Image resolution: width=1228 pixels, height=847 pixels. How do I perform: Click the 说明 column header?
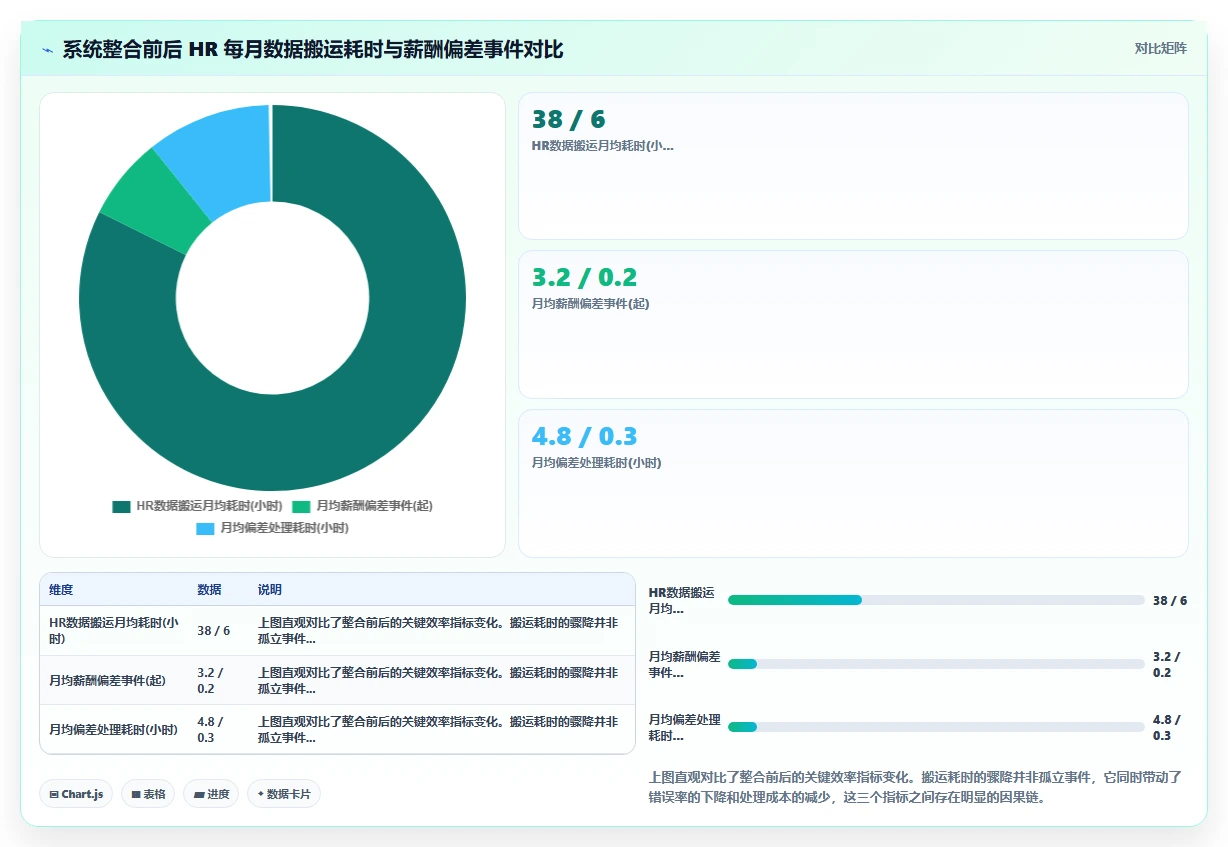(270, 590)
